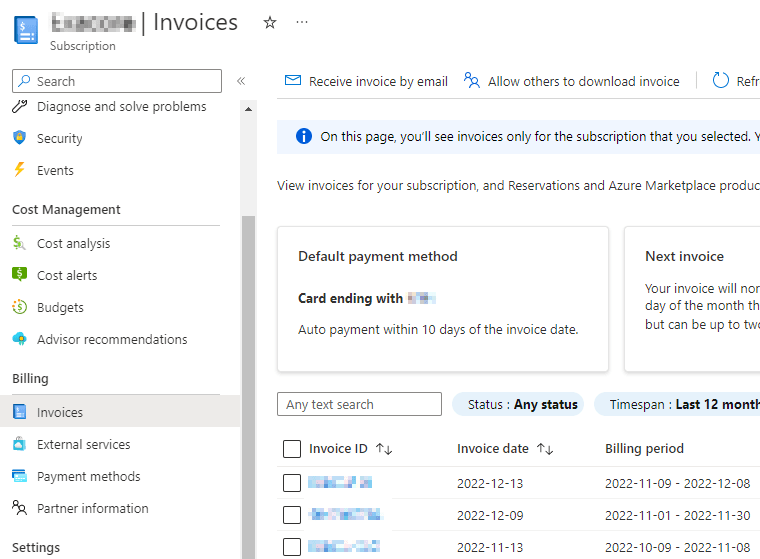Click the External services bag icon
The image size is (760, 559).
pyautogui.click(x=19, y=443)
